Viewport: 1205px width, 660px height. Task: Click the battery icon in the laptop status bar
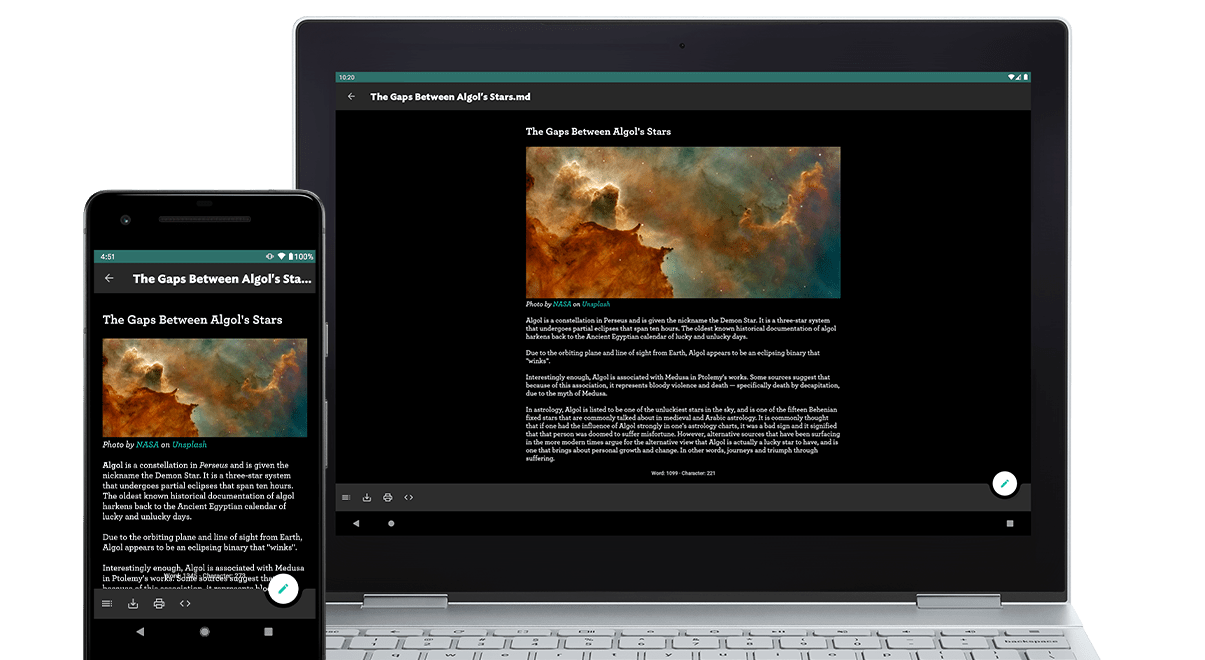click(1026, 77)
